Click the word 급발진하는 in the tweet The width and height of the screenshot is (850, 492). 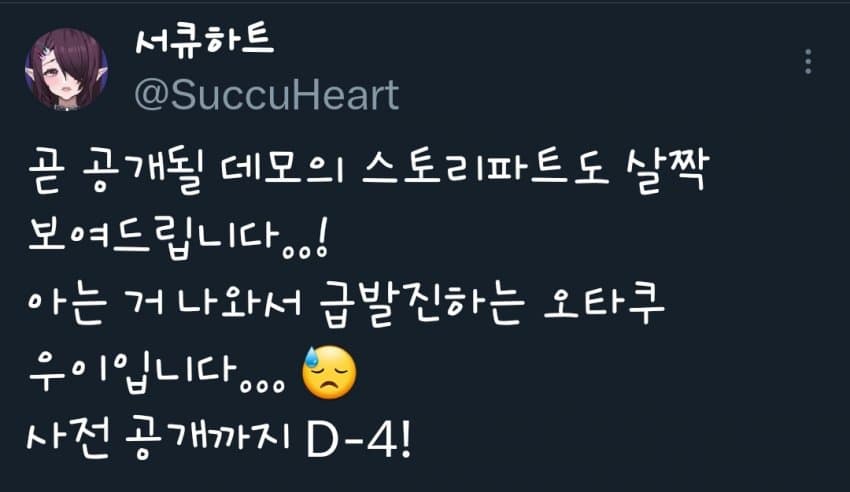click(422, 306)
